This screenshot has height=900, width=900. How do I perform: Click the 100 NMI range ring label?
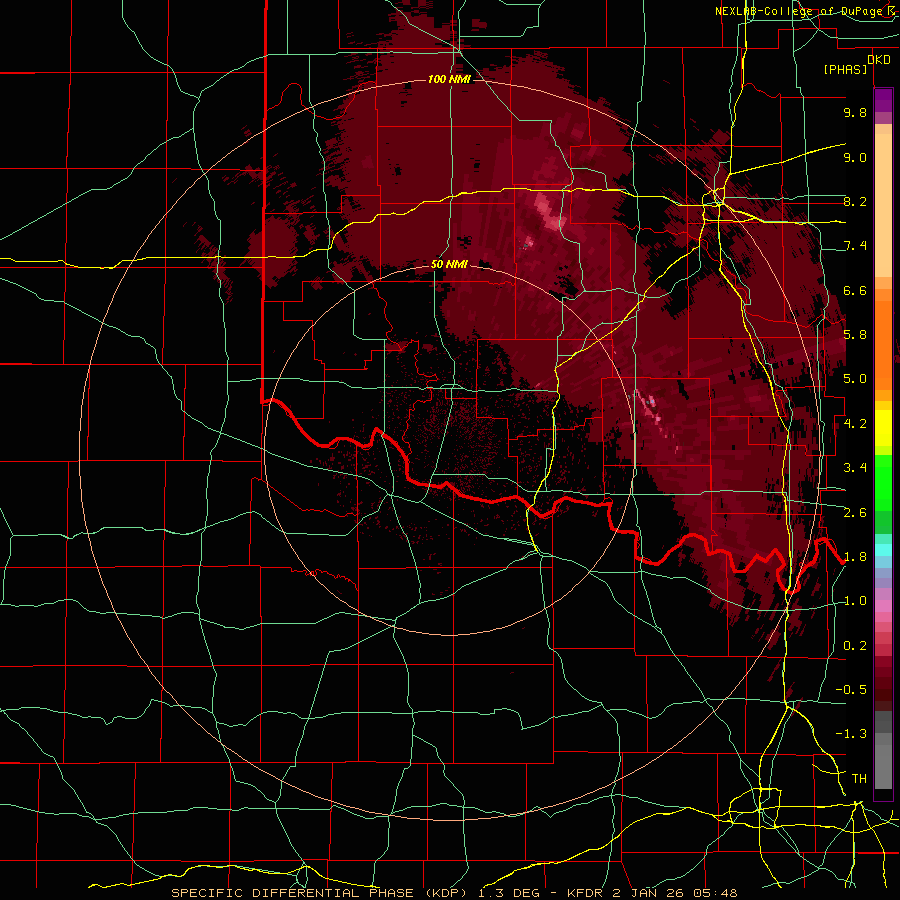click(x=449, y=79)
